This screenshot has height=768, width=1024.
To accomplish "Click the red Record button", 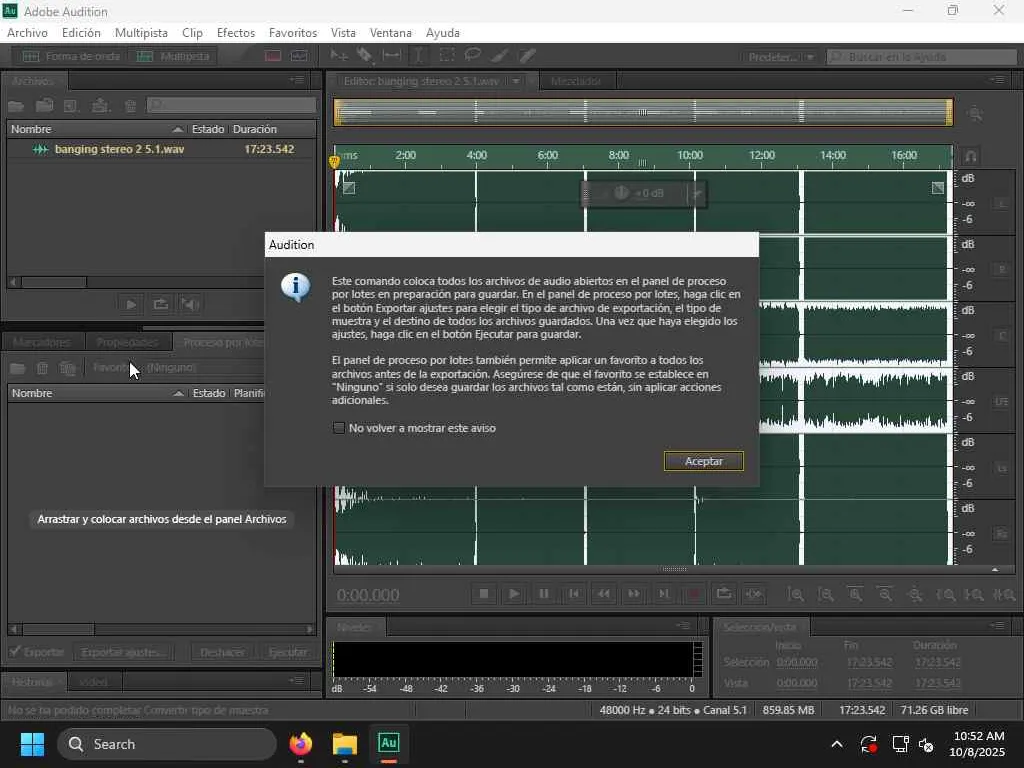I will 694,594.
